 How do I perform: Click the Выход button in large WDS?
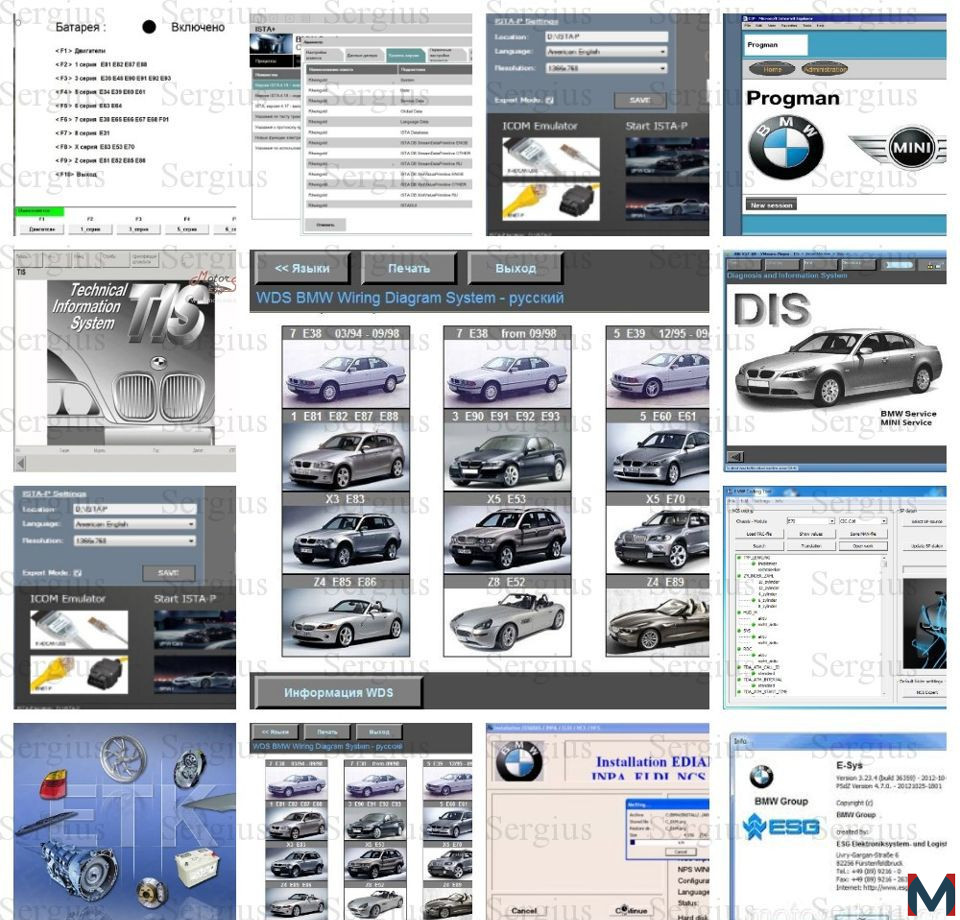click(516, 268)
